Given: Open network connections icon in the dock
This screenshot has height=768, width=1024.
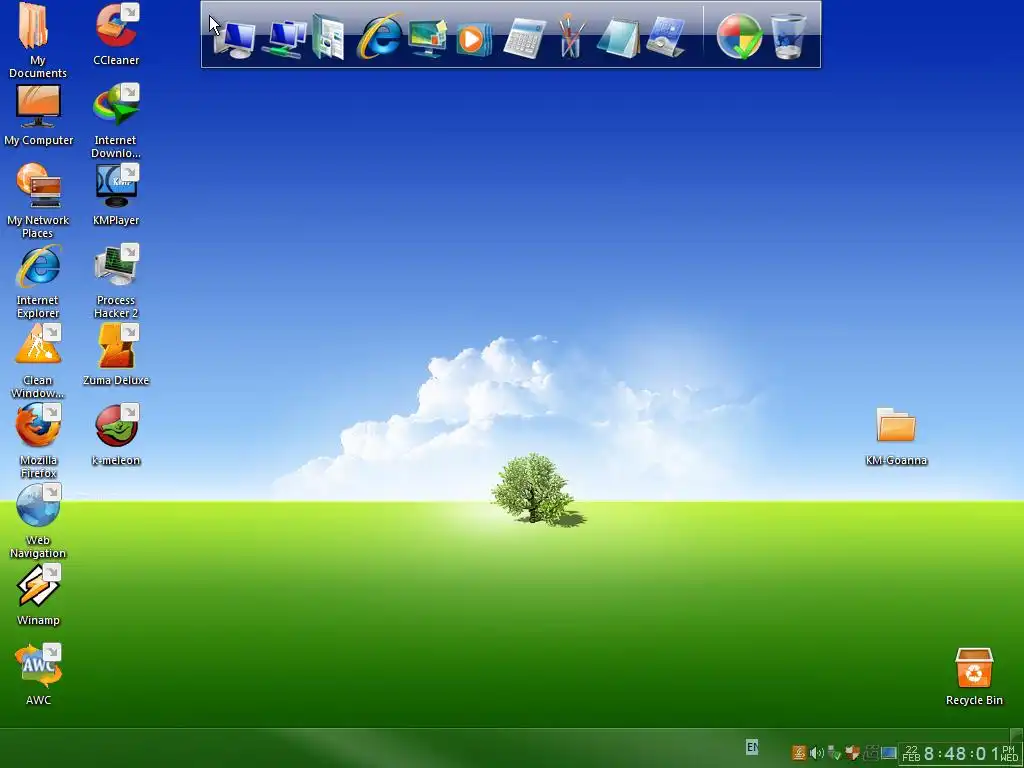Looking at the screenshot, I should [x=284, y=39].
